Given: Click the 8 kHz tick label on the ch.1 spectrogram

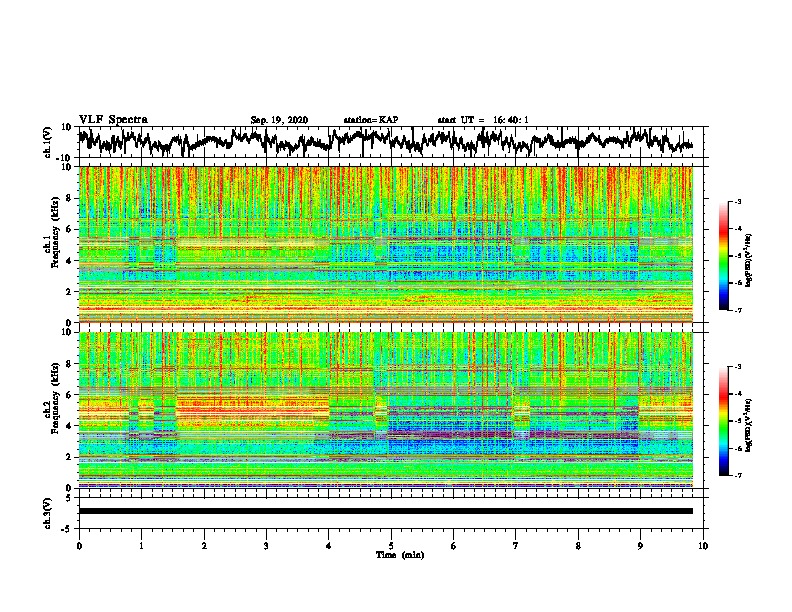Looking at the screenshot, I should tap(69, 198).
